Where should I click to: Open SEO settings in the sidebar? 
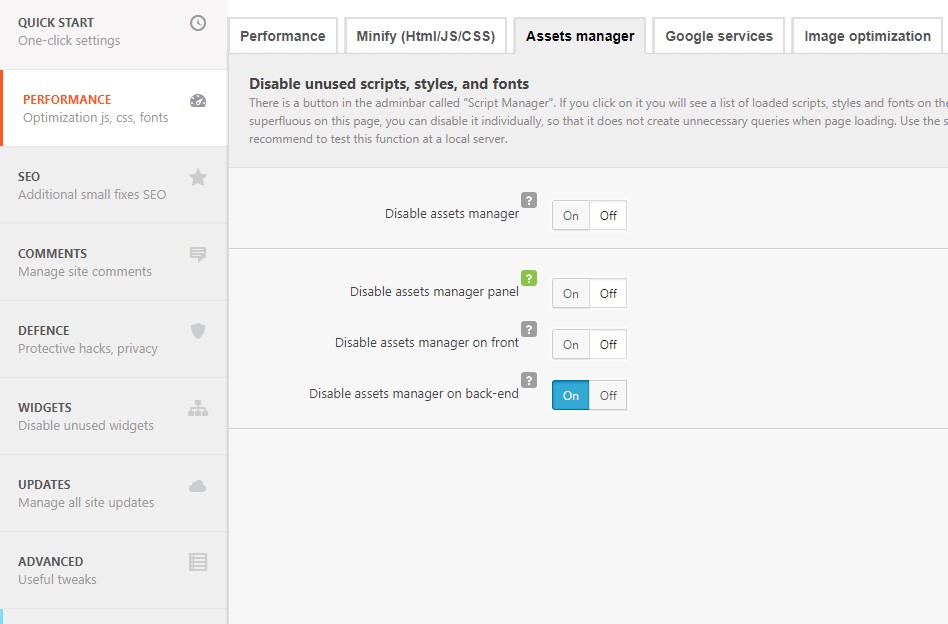tap(92, 185)
